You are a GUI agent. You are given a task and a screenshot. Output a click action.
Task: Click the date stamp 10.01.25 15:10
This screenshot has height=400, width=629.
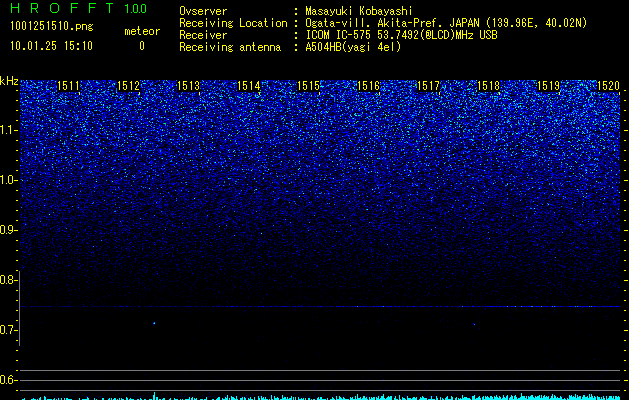point(51,46)
